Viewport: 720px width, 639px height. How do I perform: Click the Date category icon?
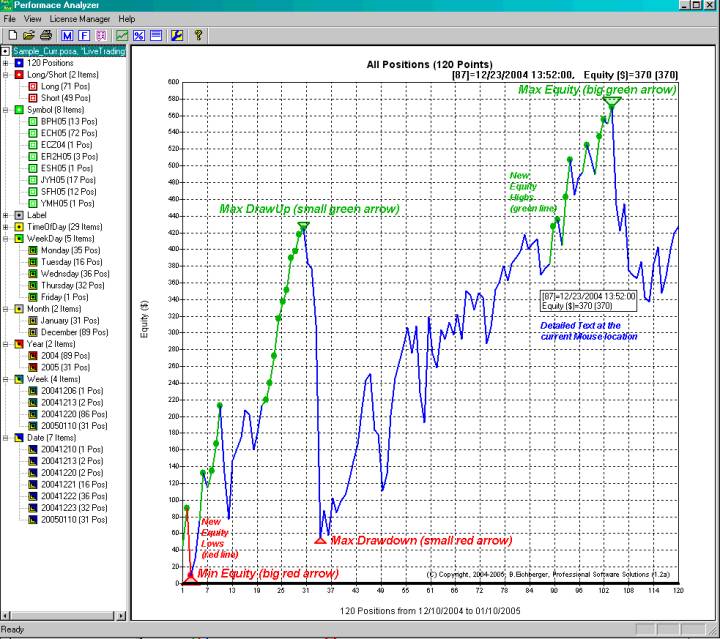19,437
